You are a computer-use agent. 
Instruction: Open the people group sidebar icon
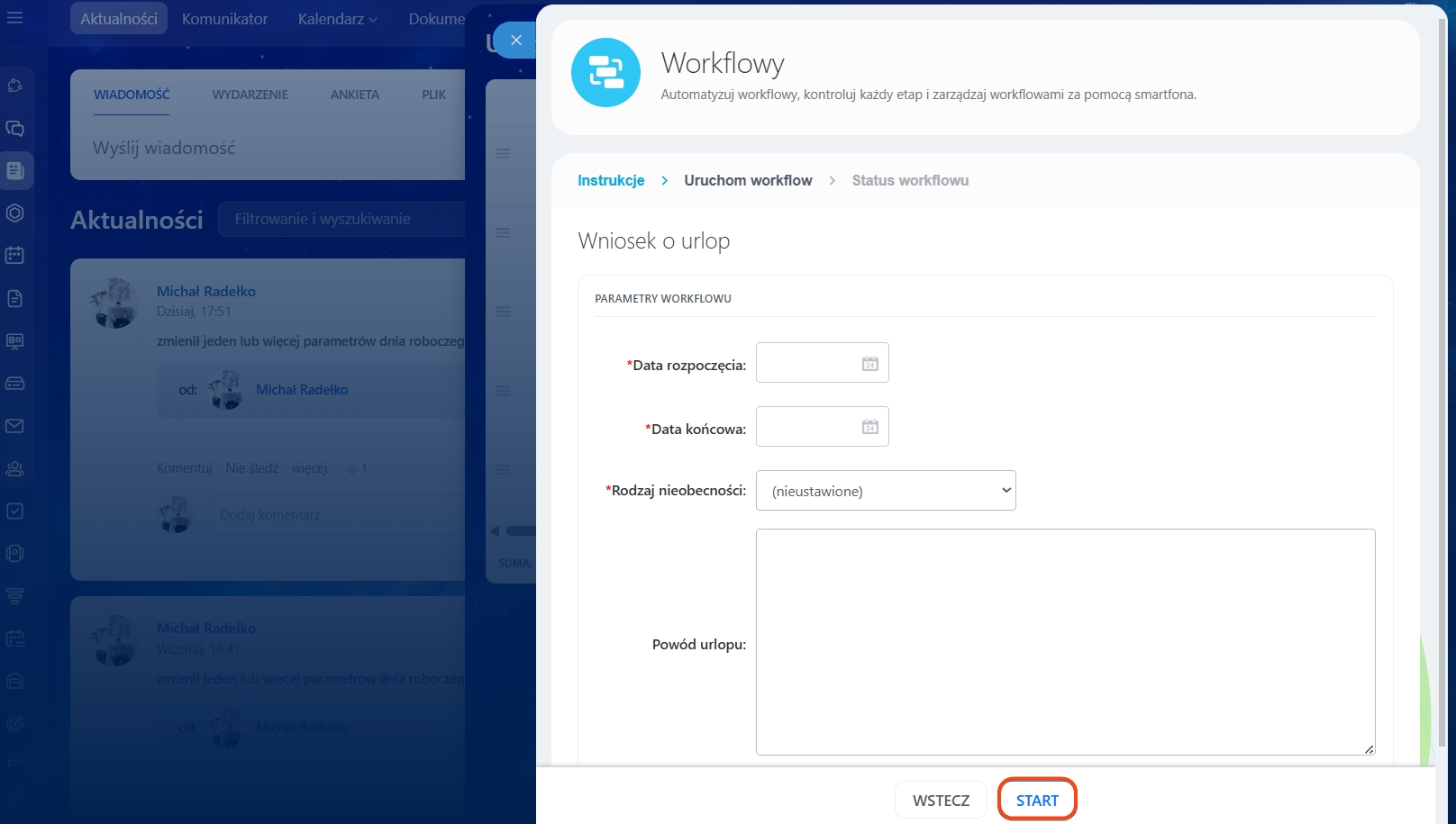click(x=14, y=468)
